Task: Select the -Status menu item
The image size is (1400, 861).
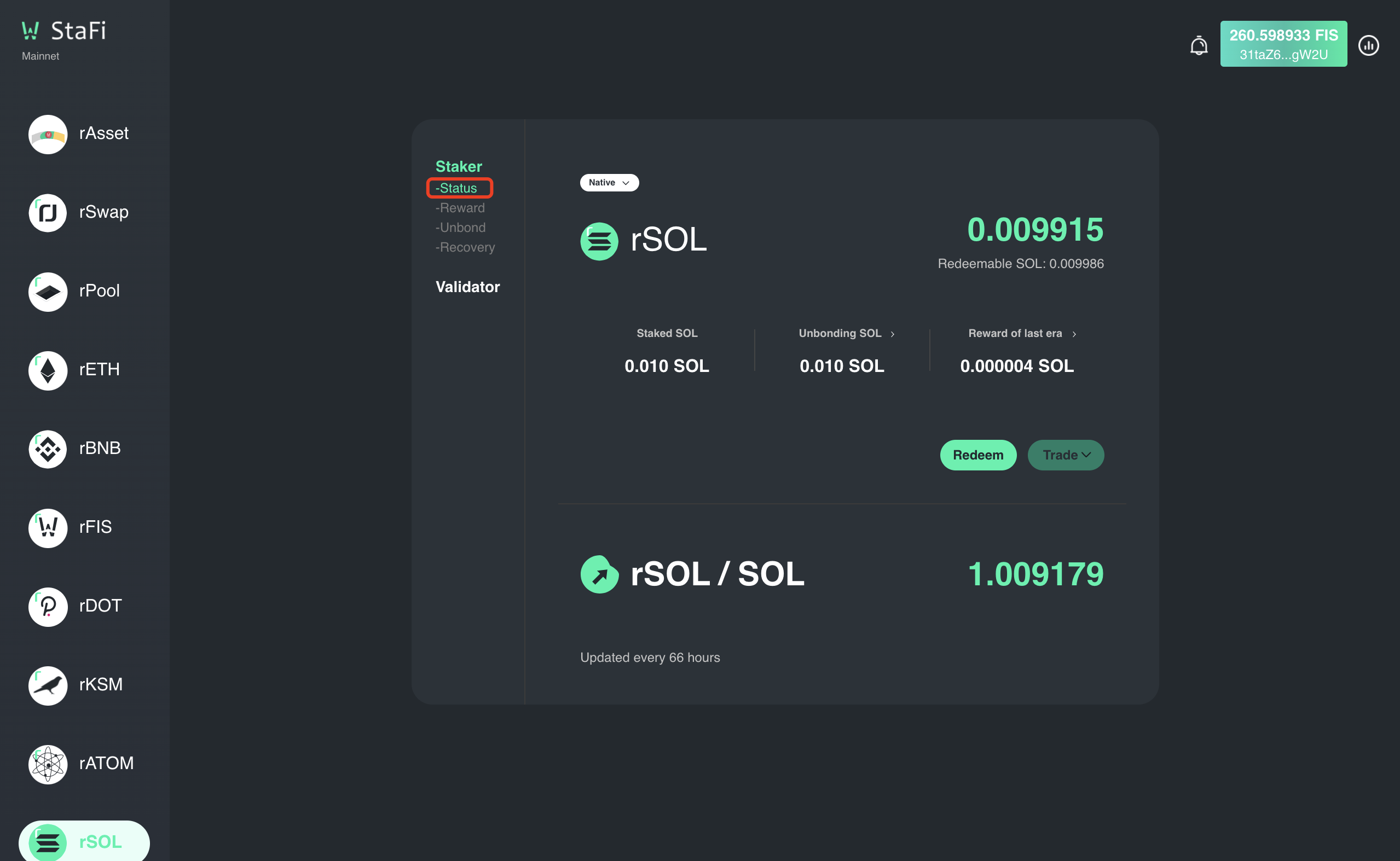Action: point(456,188)
